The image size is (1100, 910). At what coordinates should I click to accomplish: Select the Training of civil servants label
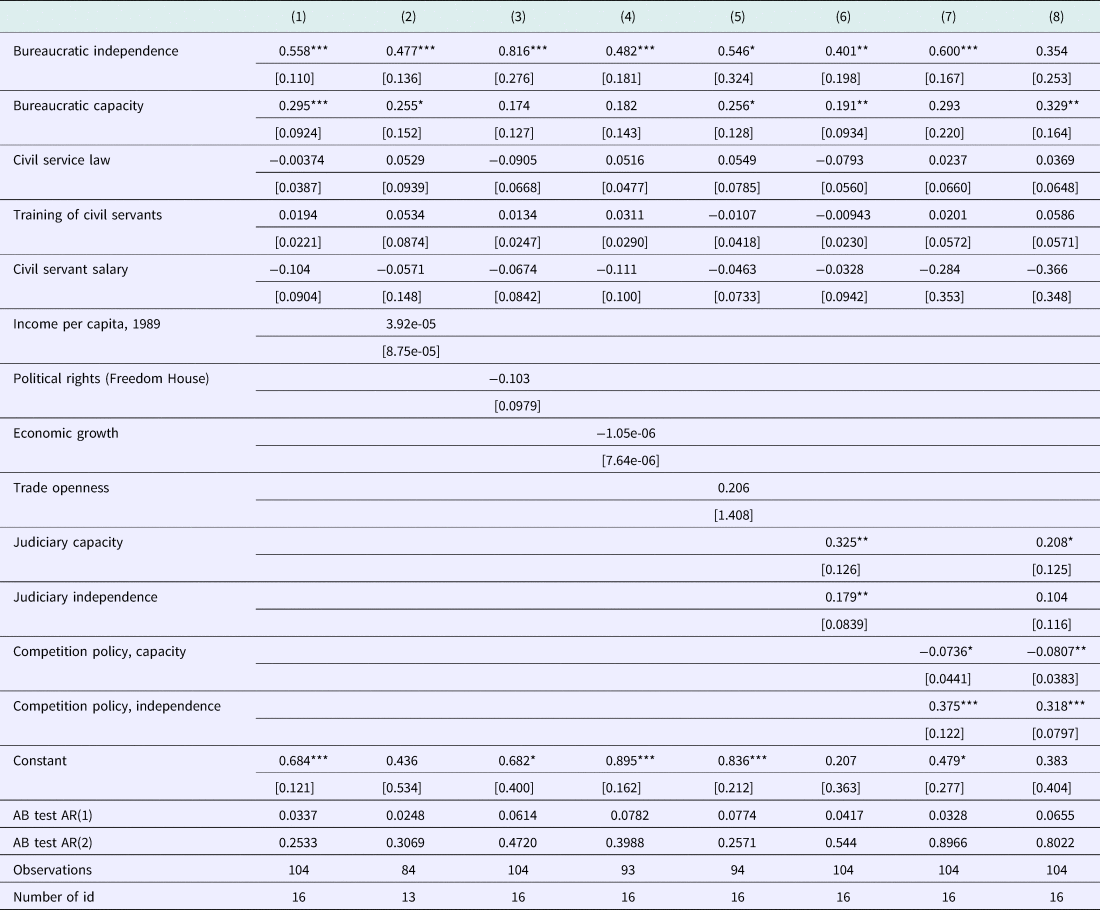(x=86, y=214)
